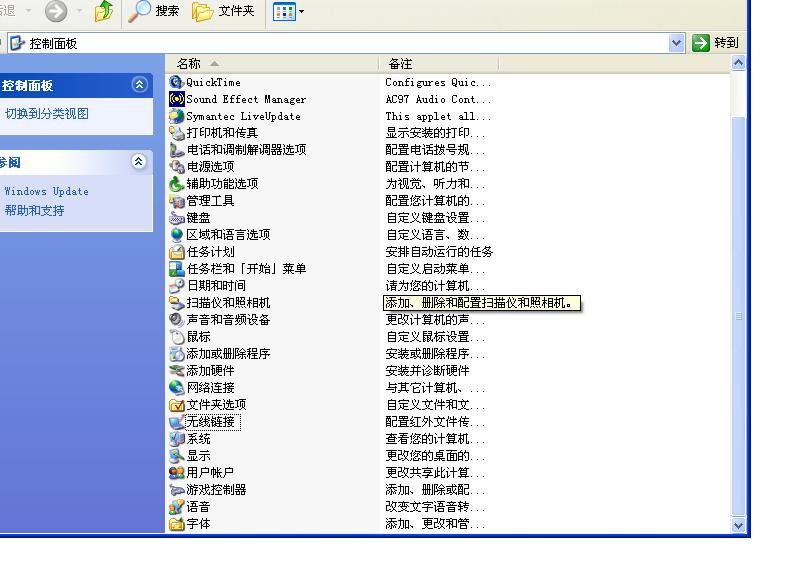Expand the address bar dropdown
Image resolution: width=793 pixels, height=584 pixels.
click(x=676, y=43)
